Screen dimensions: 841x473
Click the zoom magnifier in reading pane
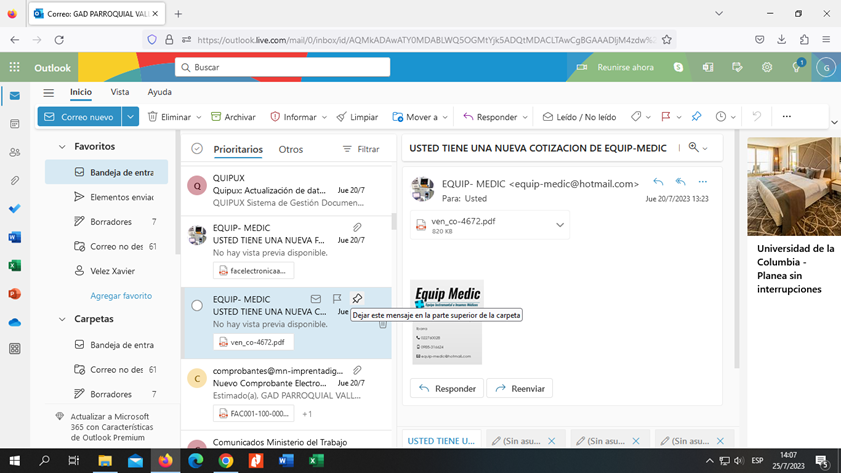pos(693,148)
